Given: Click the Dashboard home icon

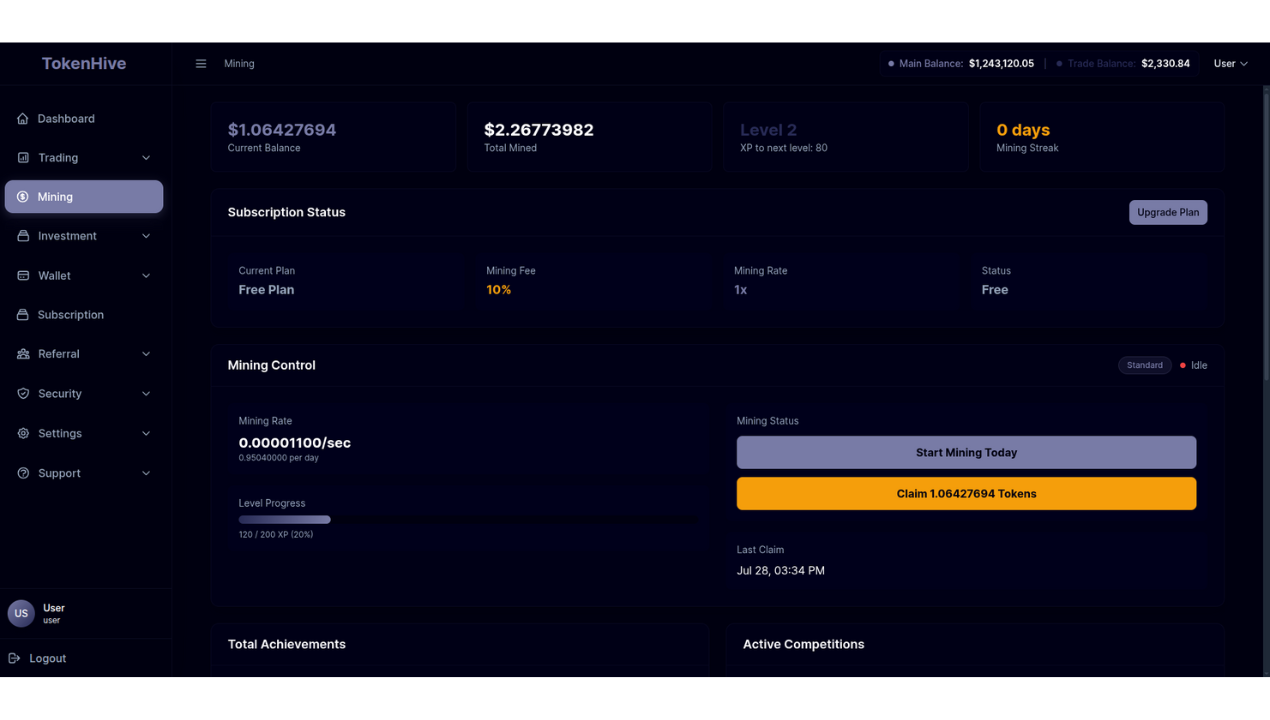Looking at the screenshot, I should (23, 119).
